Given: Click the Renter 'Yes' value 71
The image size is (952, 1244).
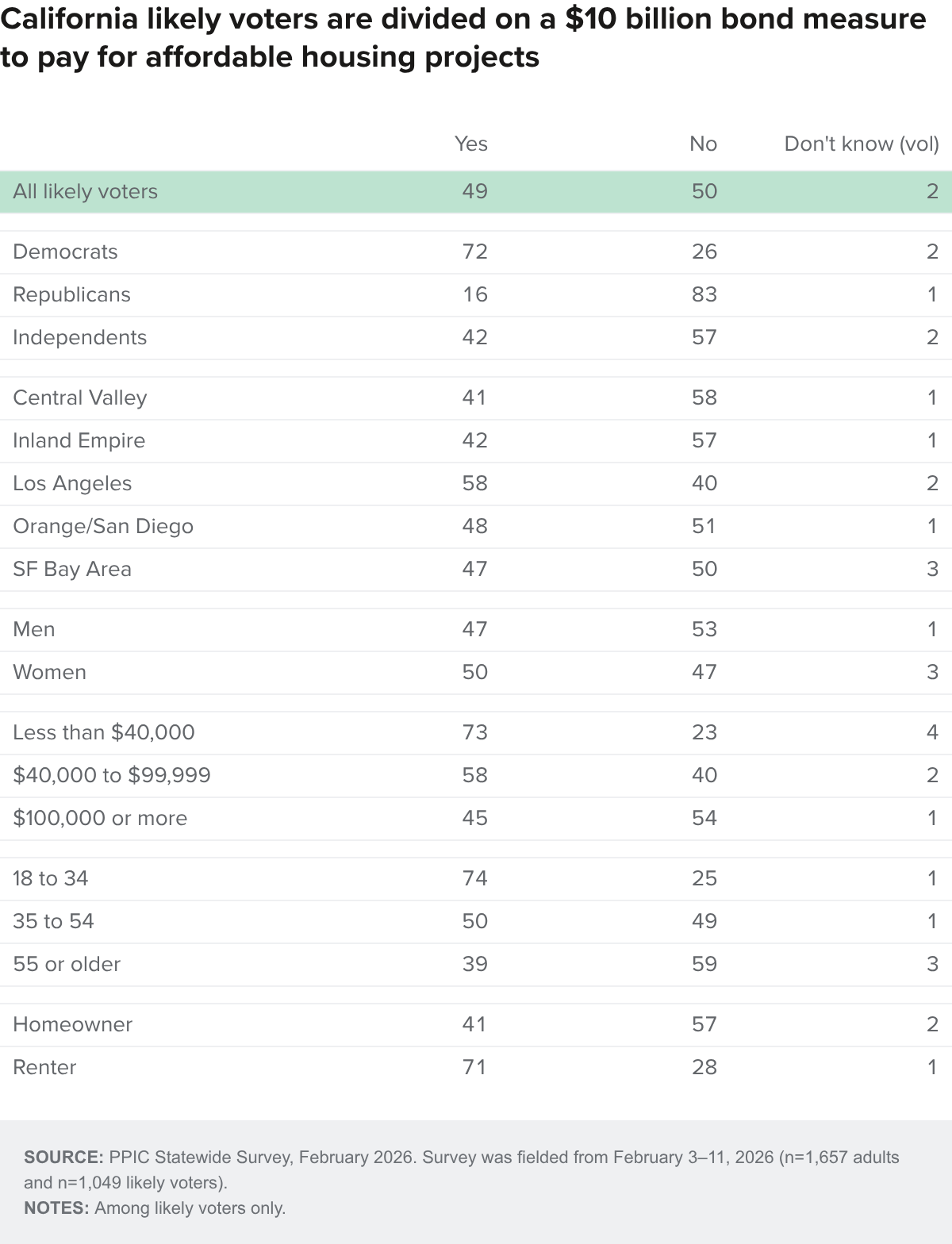Looking at the screenshot, I should [x=474, y=1067].
